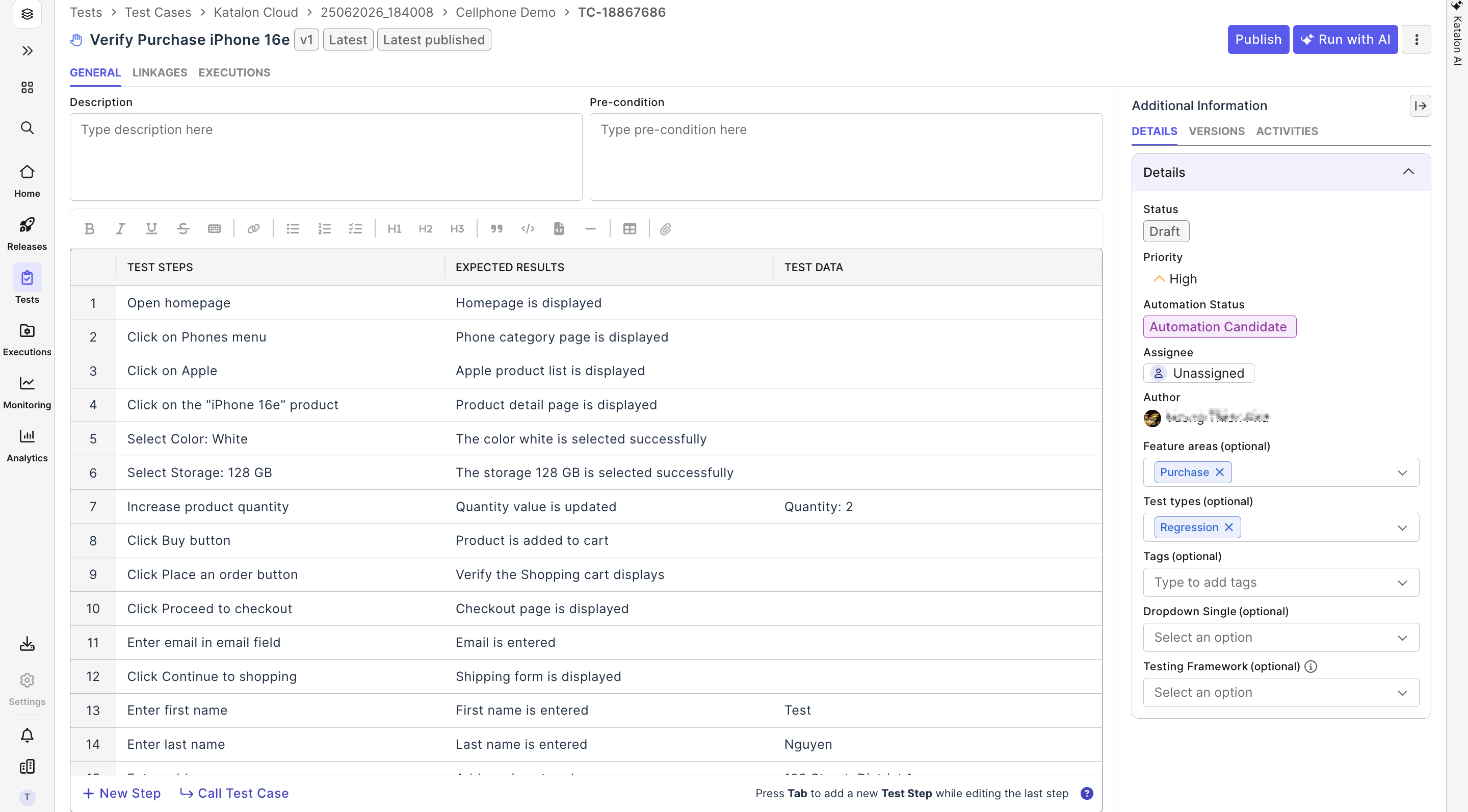Insert a checklist
Image resolution: width=1468 pixels, height=812 pixels.
[356, 229]
